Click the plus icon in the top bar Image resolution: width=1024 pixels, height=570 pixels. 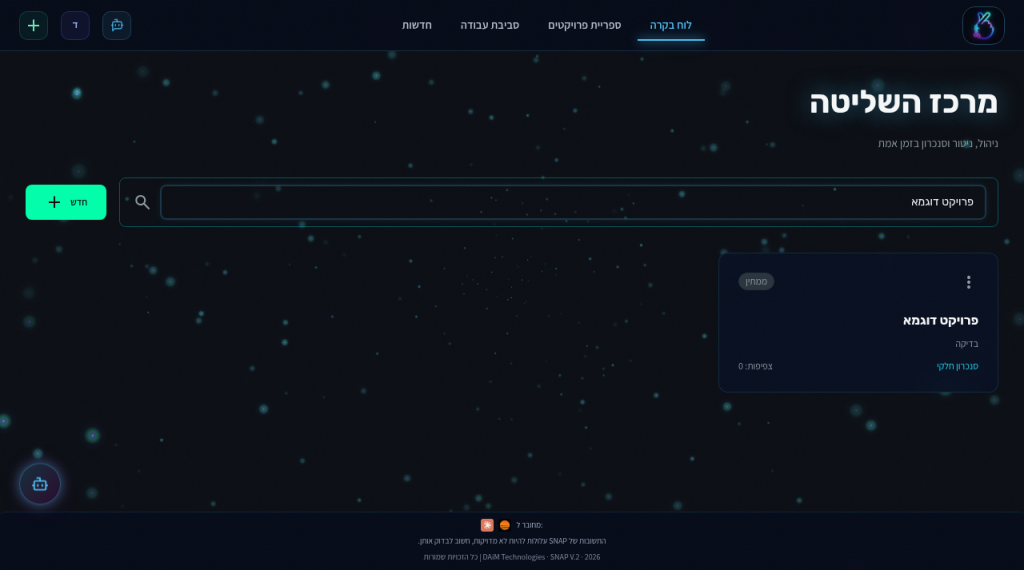[x=33, y=25]
